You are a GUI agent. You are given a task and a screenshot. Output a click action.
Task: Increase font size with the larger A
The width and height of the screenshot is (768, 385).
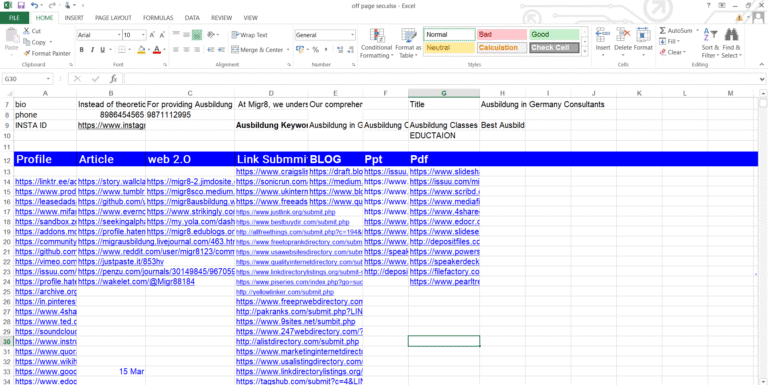(x=152, y=35)
